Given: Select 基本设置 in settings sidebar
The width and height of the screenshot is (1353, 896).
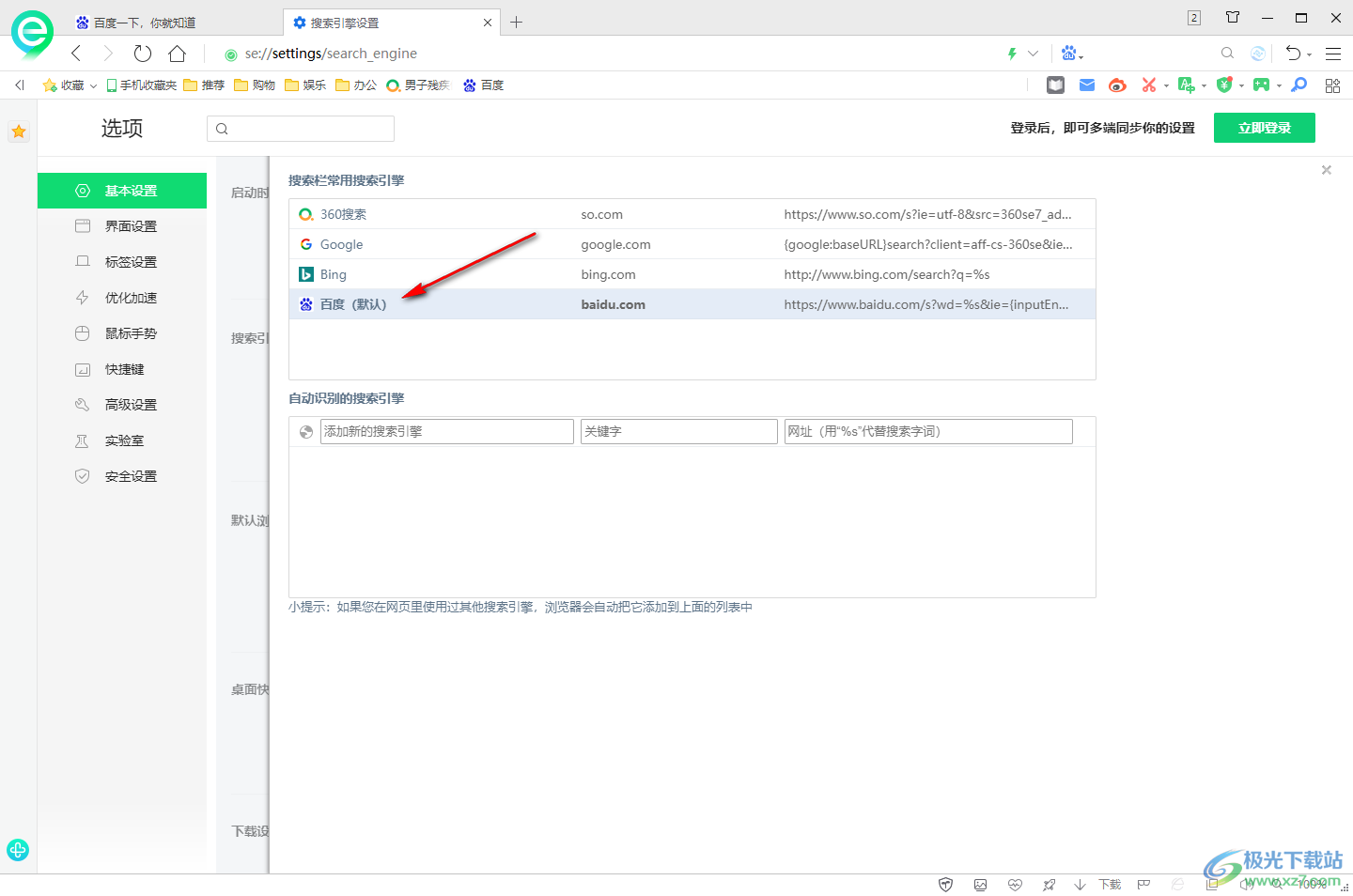Looking at the screenshot, I should click(122, 191).
